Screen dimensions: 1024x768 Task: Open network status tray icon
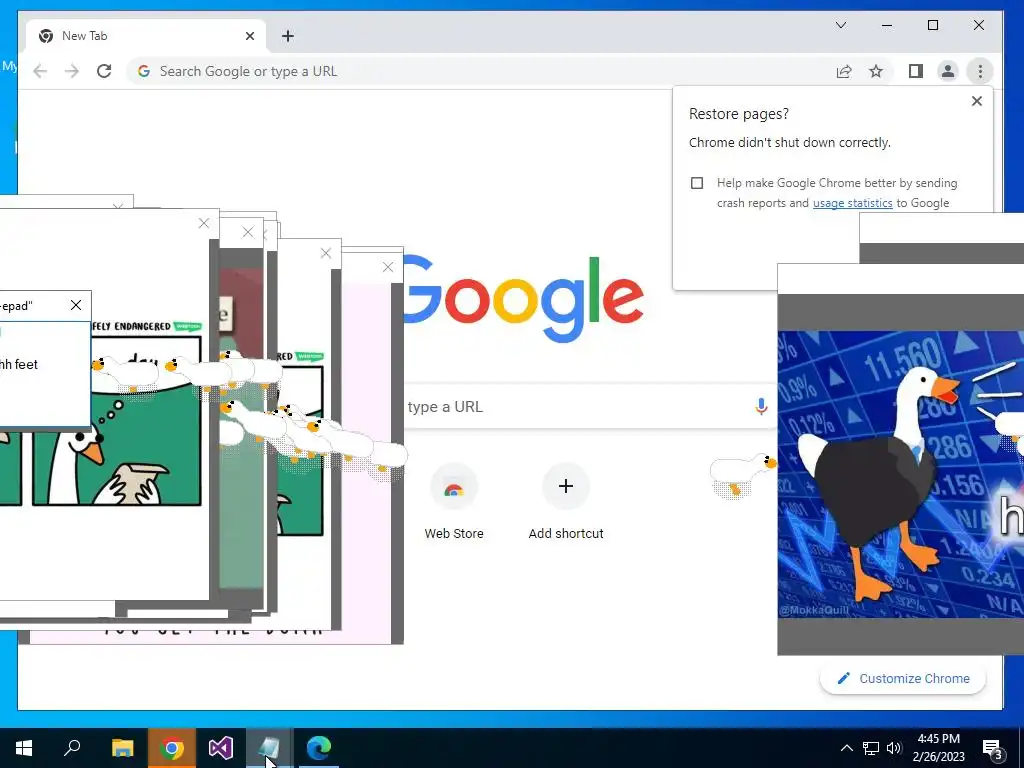pyautogui.click(x=871, y=748)
